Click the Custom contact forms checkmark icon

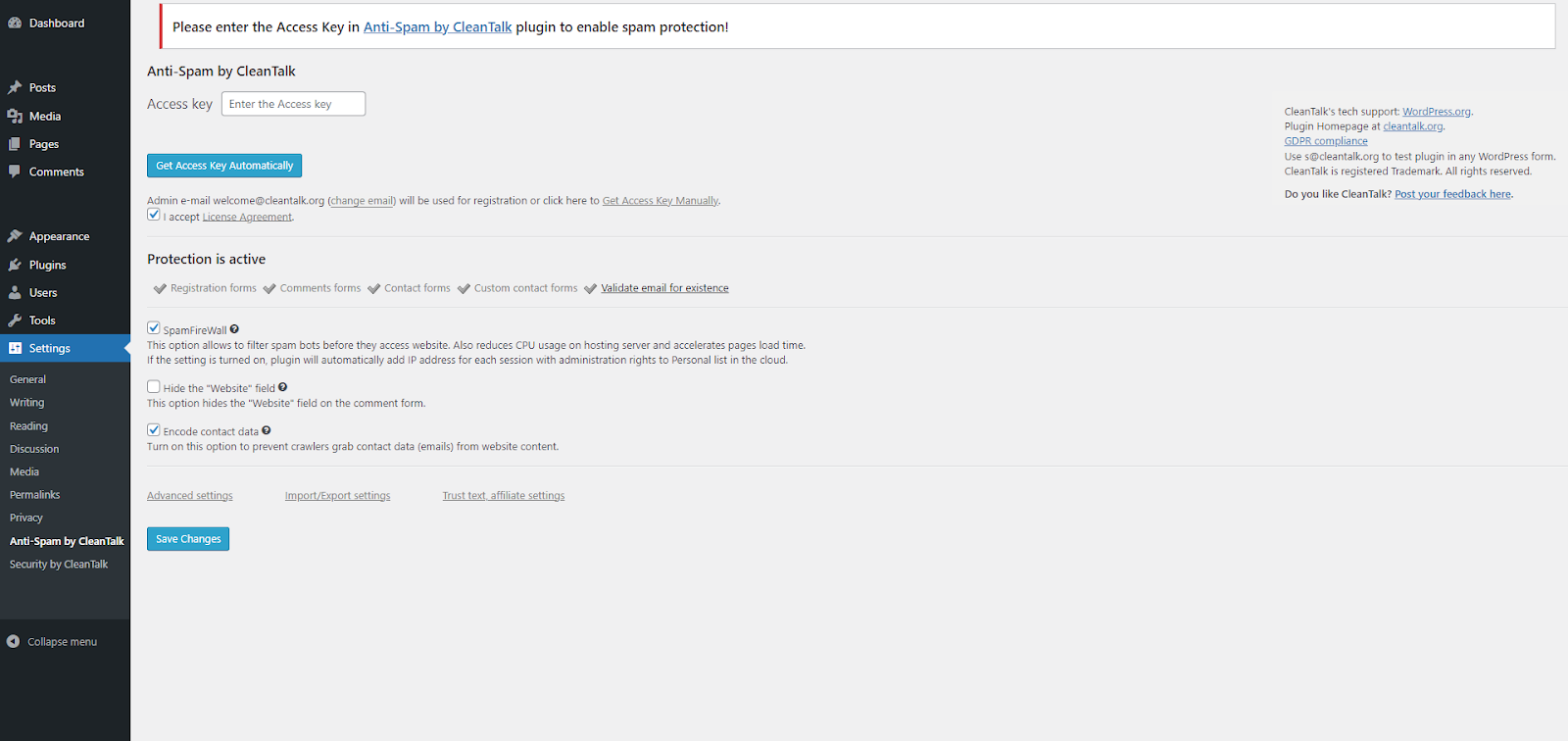point(464,288)
